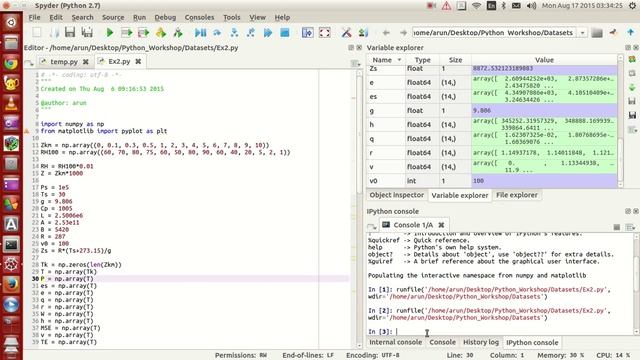Switch to Internal console tab
The height and width of the screenshot is (360, 640).
(x=396, y=342)
